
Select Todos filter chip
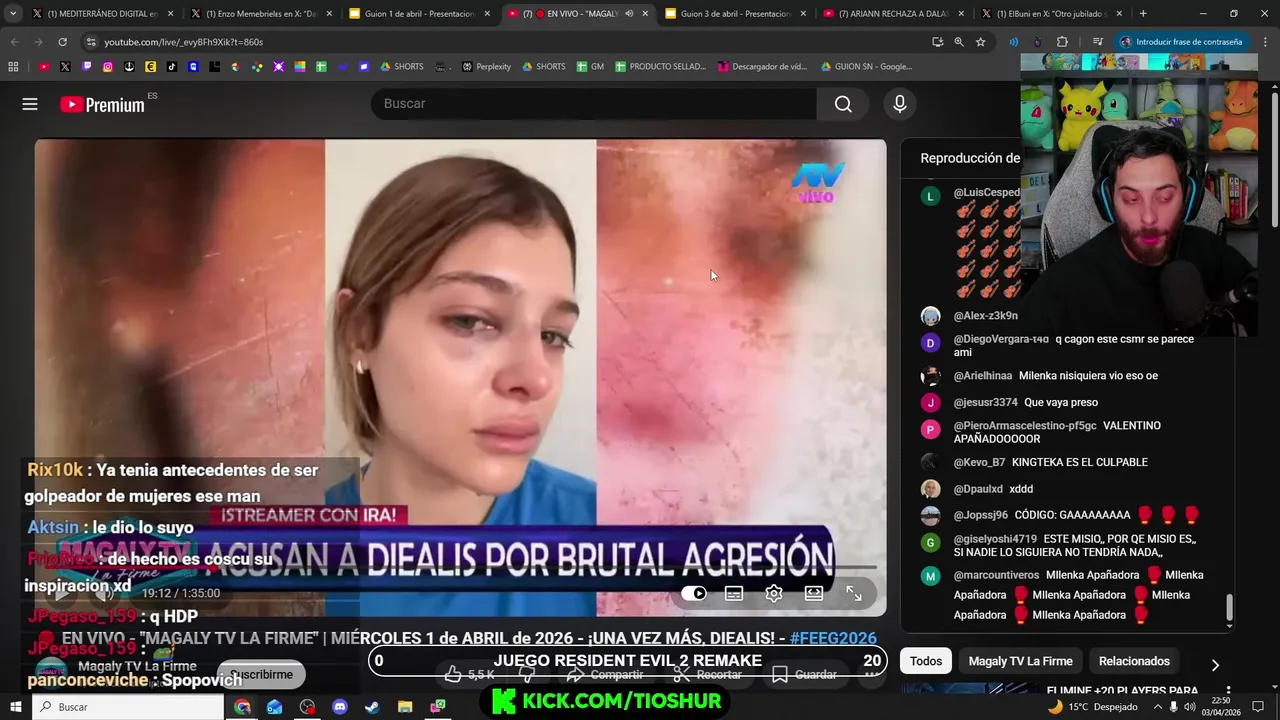point(926,661)
